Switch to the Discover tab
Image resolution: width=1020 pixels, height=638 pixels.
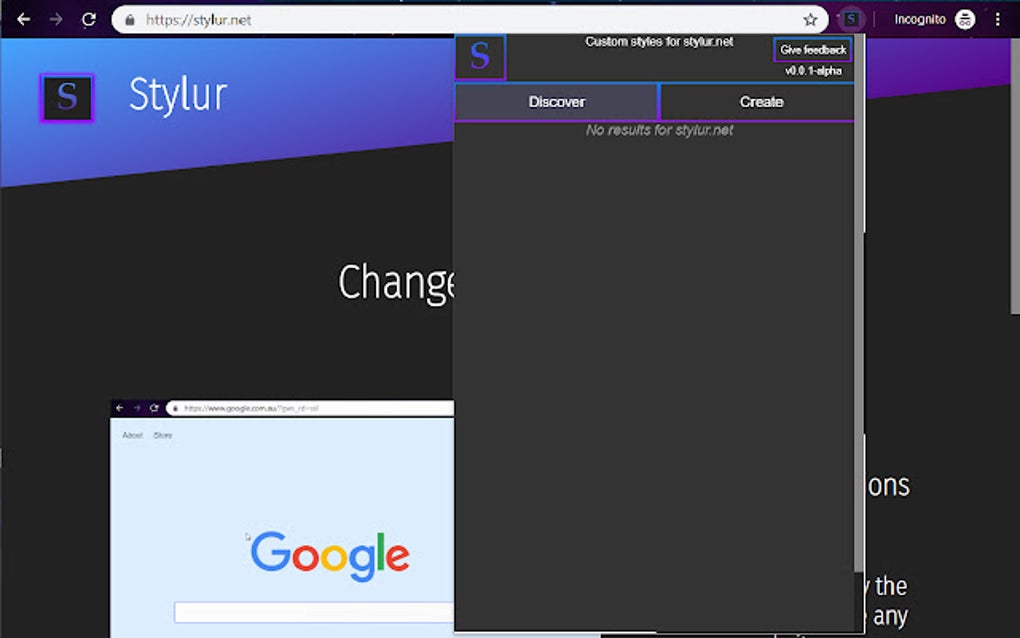point(556,101)
